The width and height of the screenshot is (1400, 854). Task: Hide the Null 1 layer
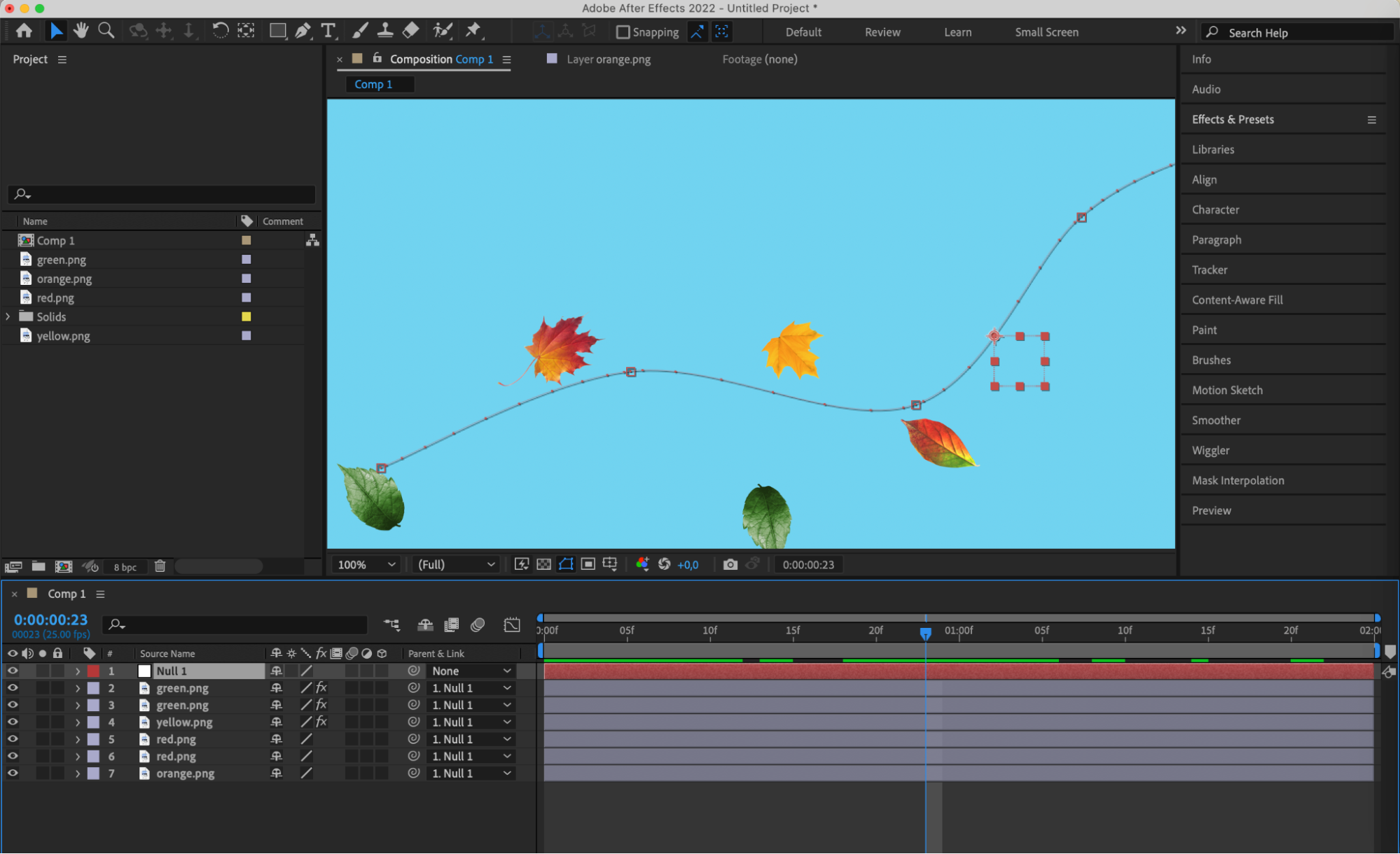(13, 671)
